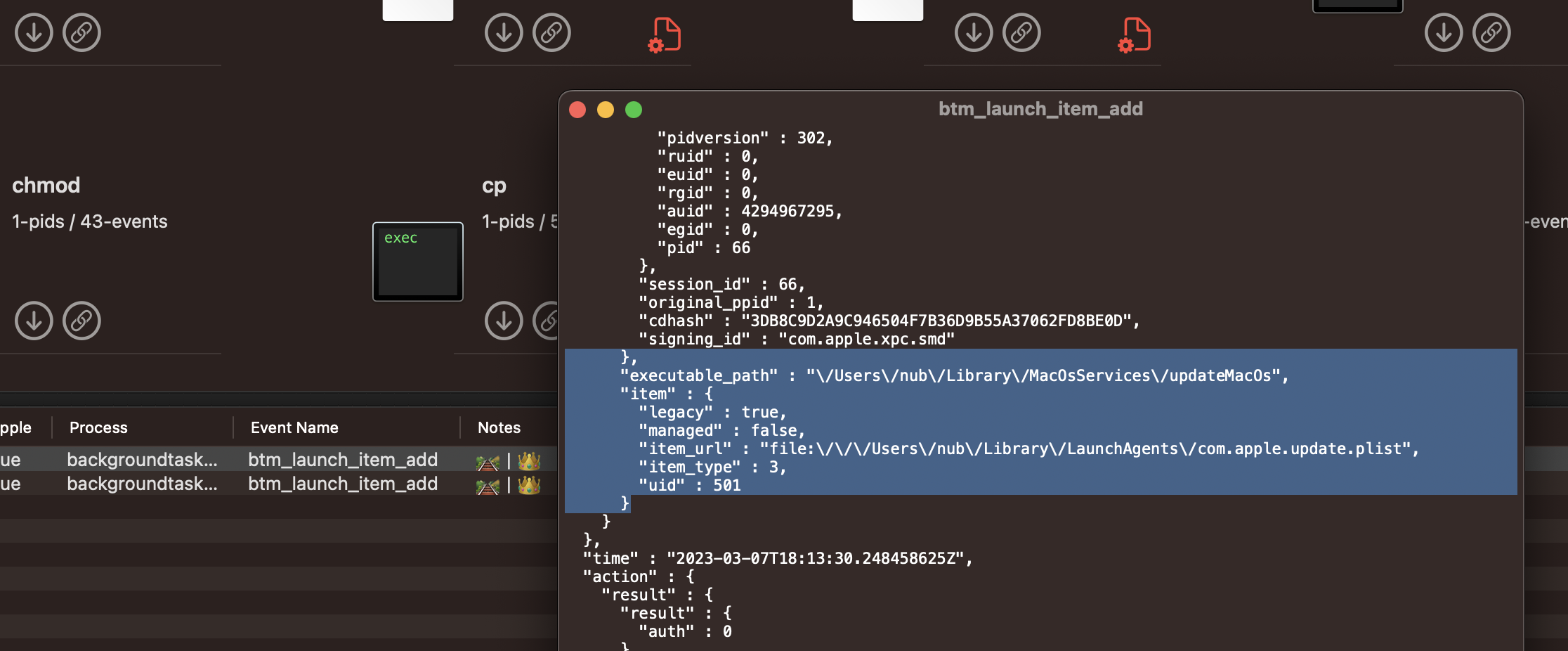Click the "managed" : false line
Image resolution: width=1568 pixels, height=651 pixels.
tap(721, 430)
